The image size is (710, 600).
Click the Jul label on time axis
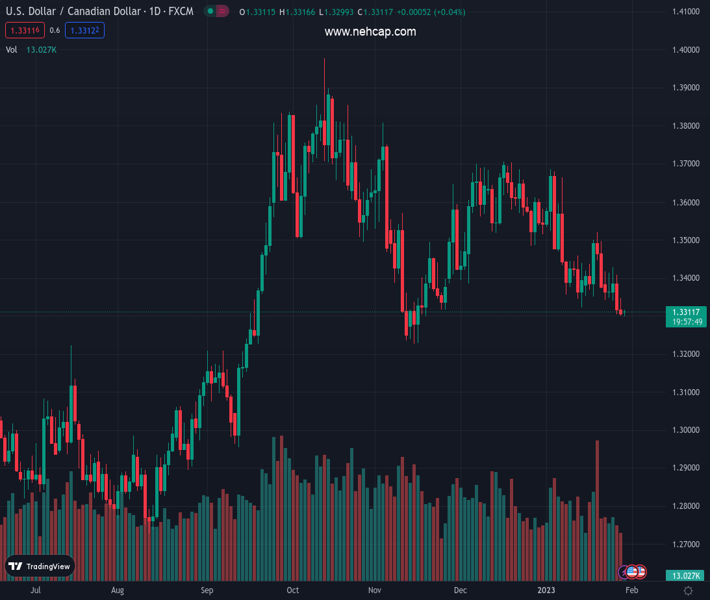click(x=36, y=591)
